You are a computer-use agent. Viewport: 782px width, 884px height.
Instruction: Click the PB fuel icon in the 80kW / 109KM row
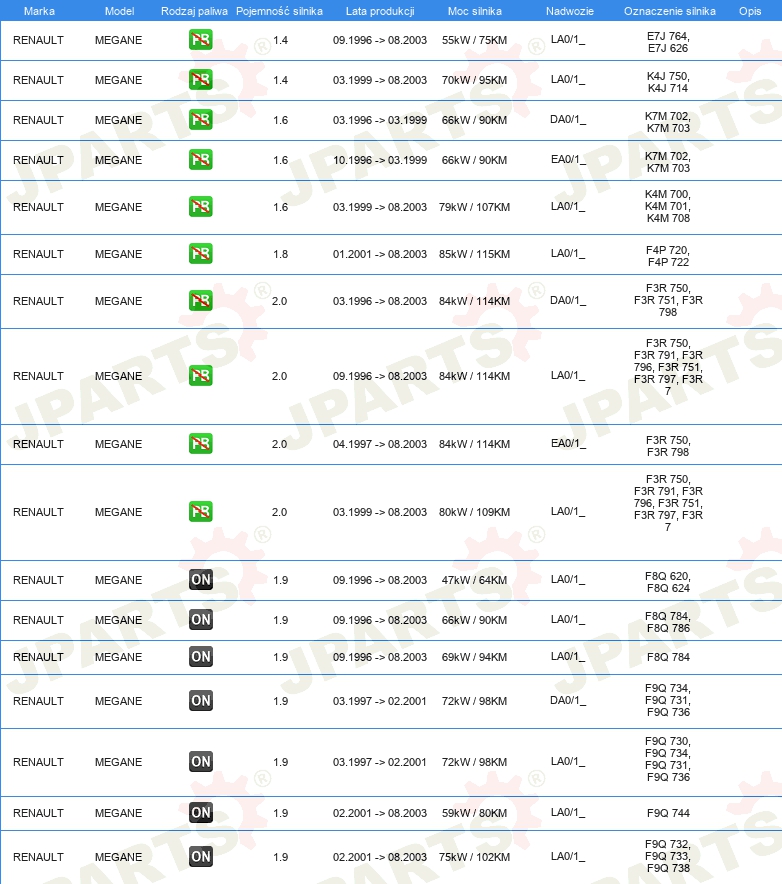[201, 512]
